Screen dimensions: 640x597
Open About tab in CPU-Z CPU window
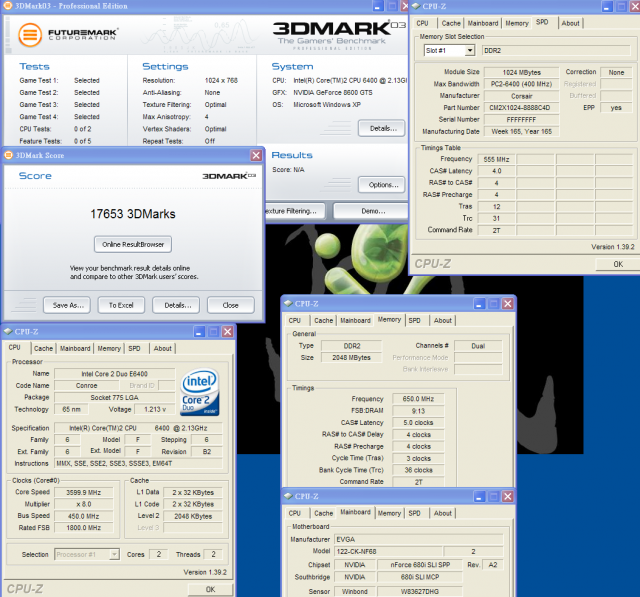coord(162,348)
